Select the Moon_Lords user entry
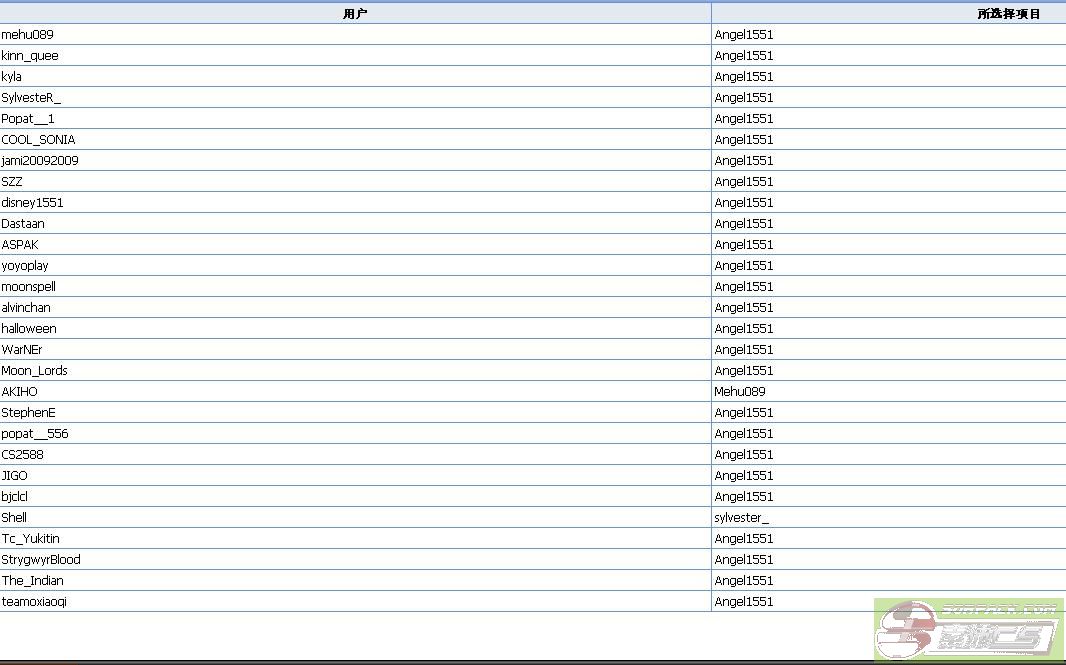 point(35,371)
